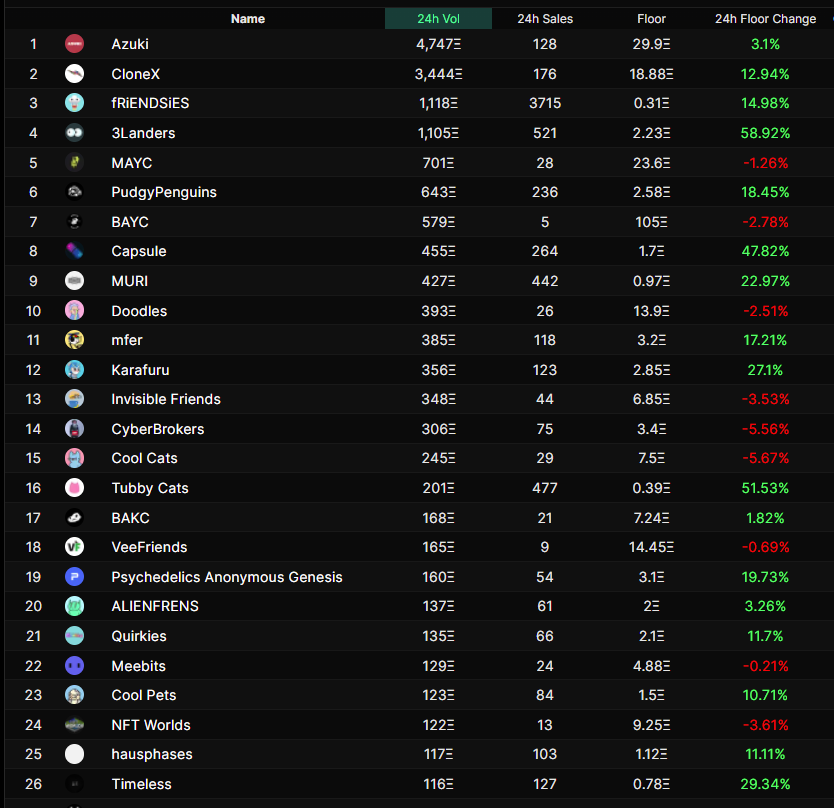The image size is (834, 808).
Task: Click Capsule's 47.82% floor change
Action: [x=765, y=251]
